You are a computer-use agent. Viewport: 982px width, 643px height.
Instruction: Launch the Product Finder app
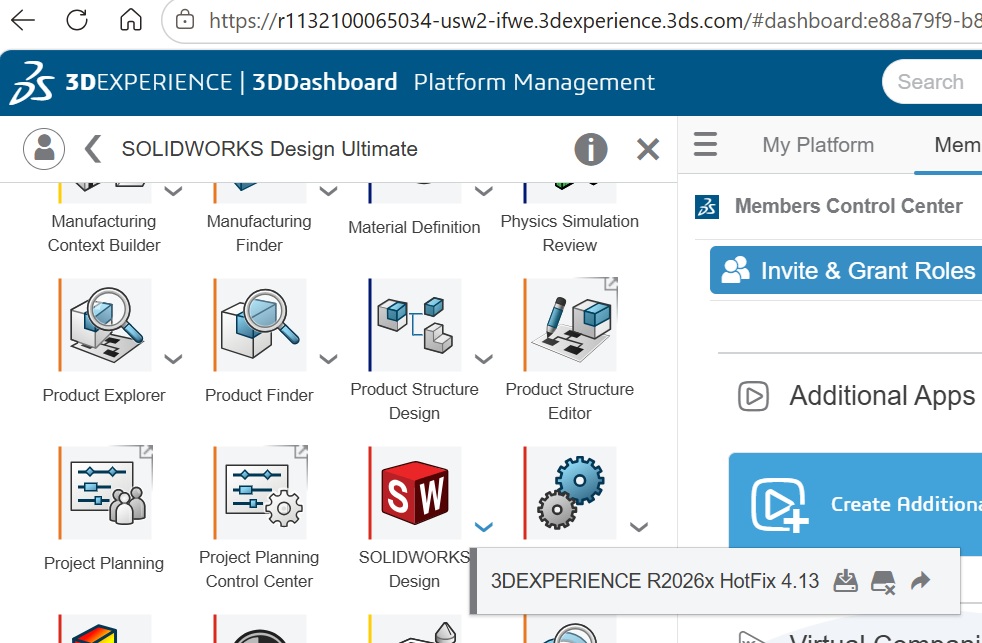tap(260, 325)
